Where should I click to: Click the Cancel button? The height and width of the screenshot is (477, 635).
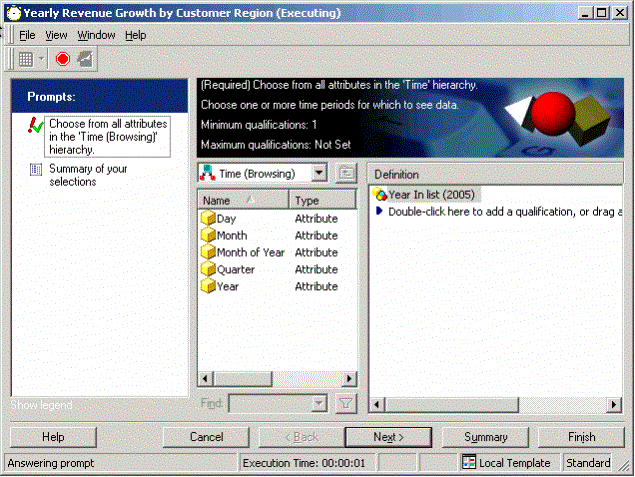point(206,437)
